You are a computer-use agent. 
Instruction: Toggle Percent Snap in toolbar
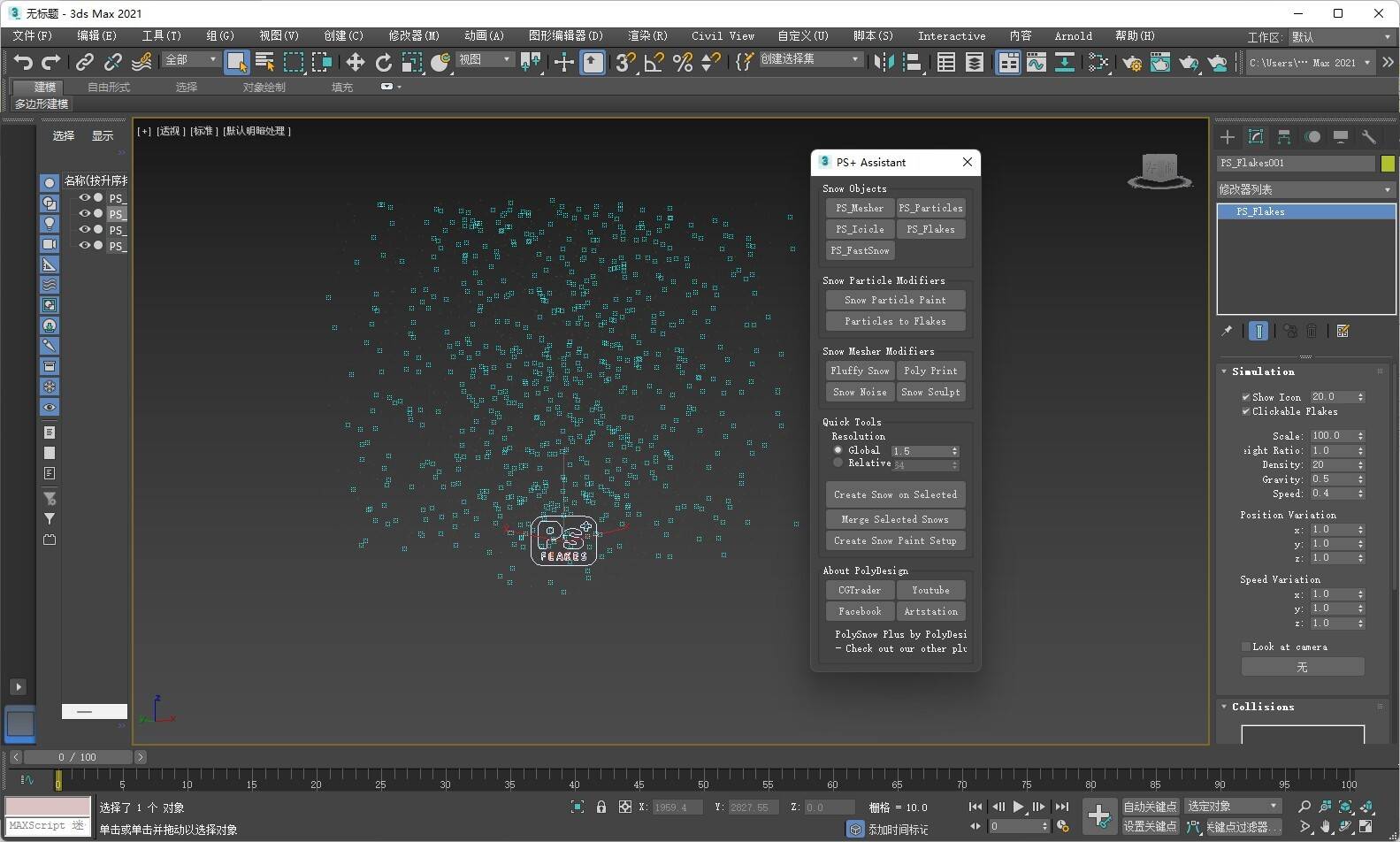[682, 62]
